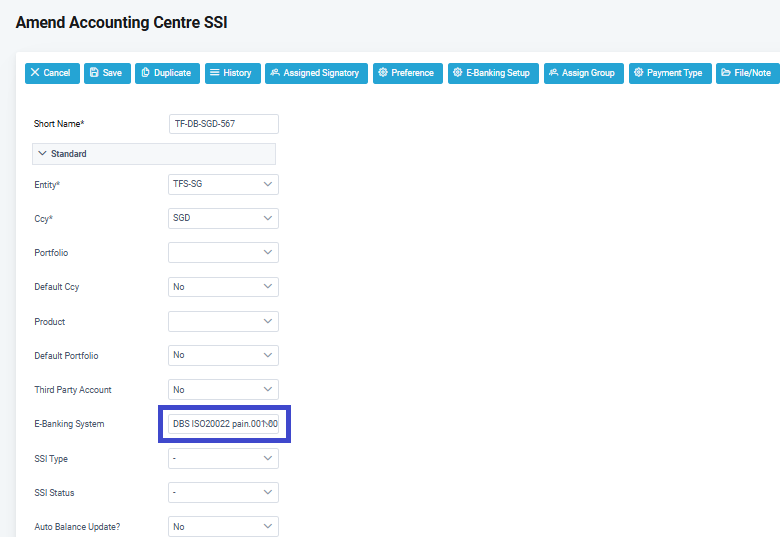Click the Preference gear icon
This screenshot has width=780, height=537.
tap(383, 73)
